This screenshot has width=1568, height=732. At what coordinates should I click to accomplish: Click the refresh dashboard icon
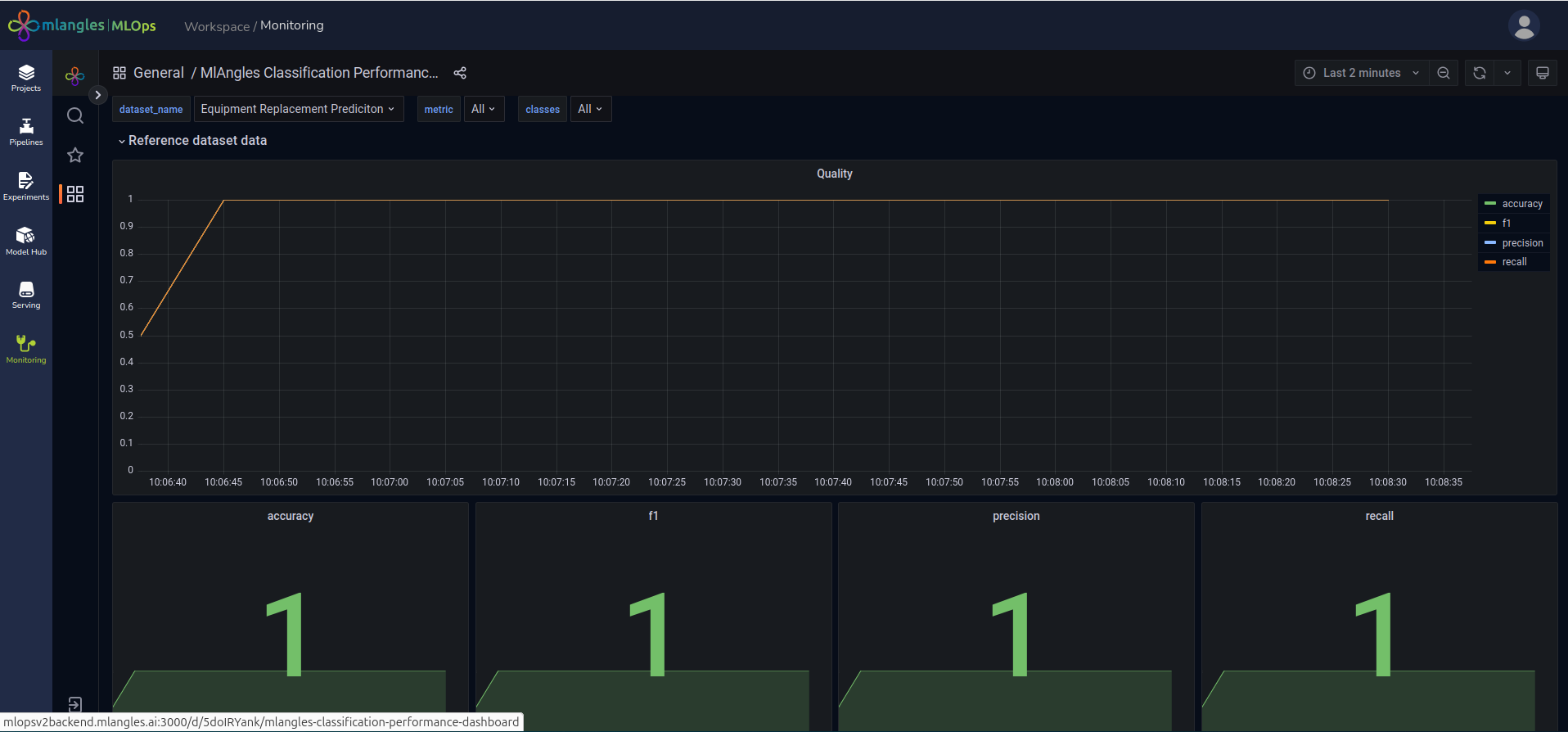coord(1480,73)
